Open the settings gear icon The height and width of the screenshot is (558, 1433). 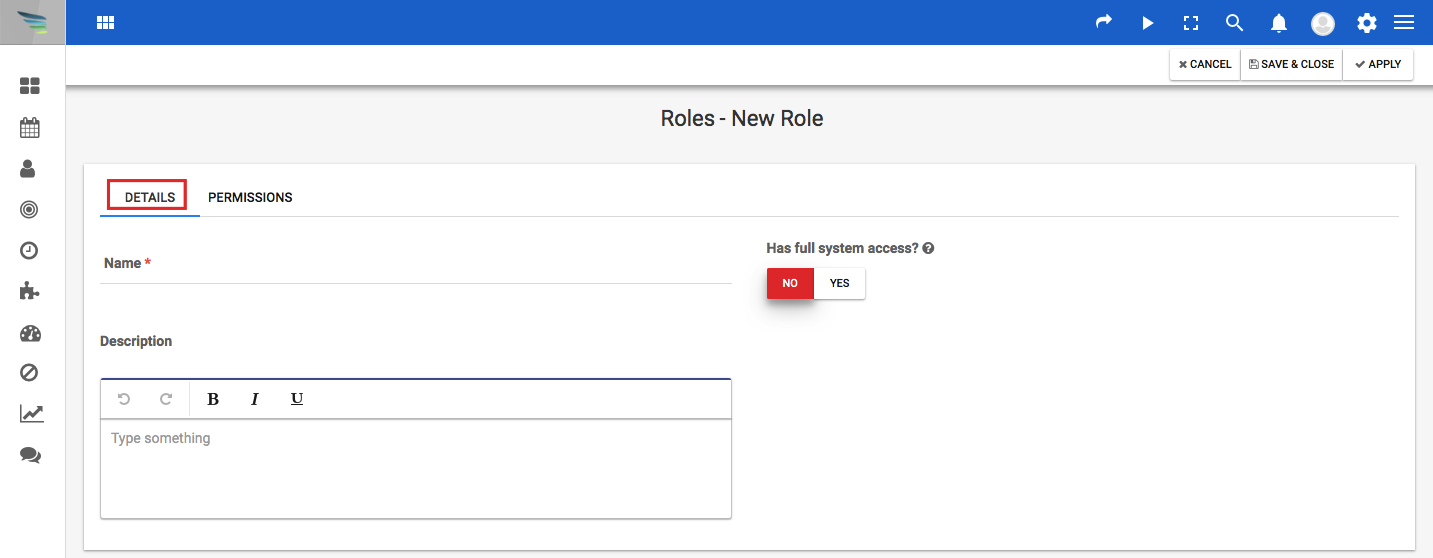(1366, 23)
